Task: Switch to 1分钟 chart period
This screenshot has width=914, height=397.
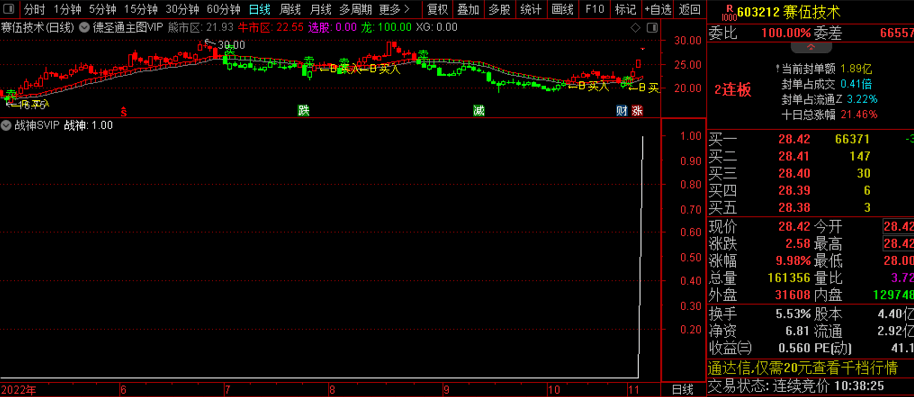Action: click(x=68, y=9)
